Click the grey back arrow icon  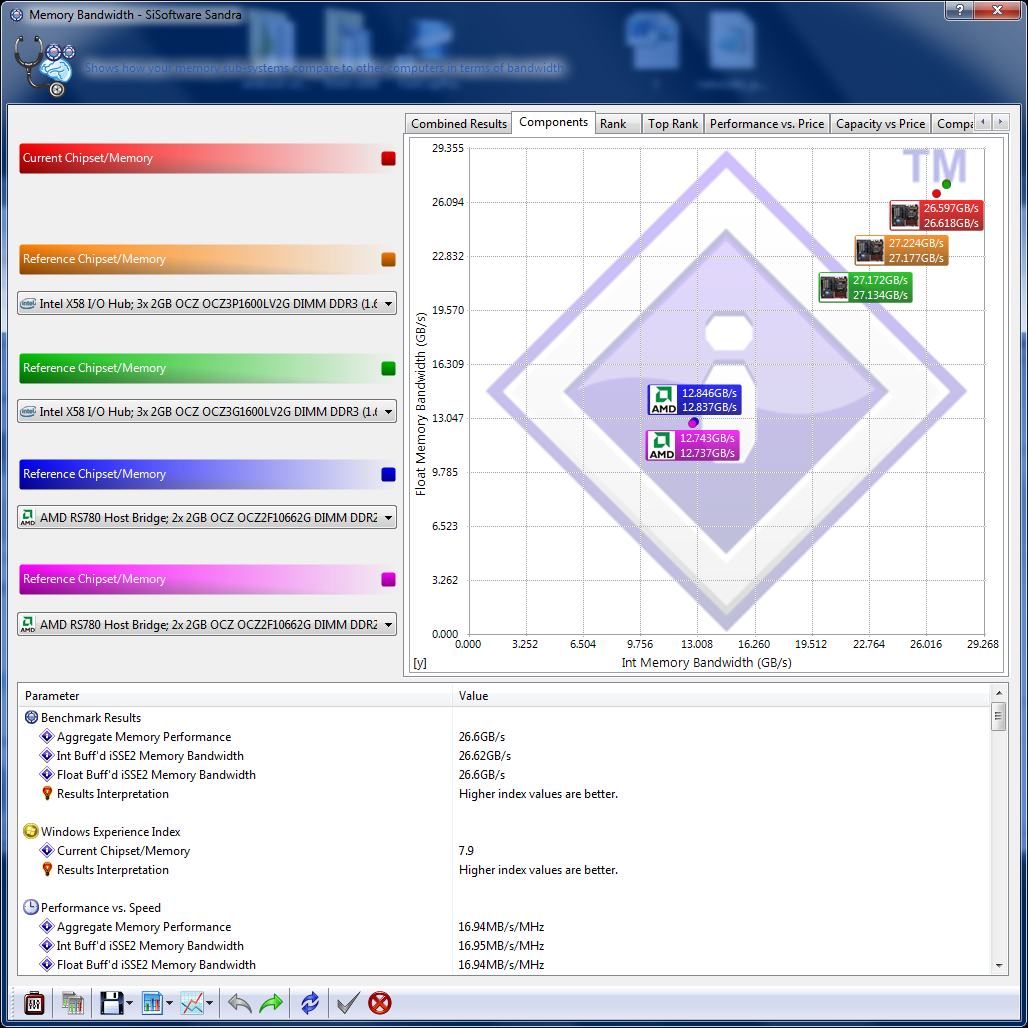coord(239,1003)
